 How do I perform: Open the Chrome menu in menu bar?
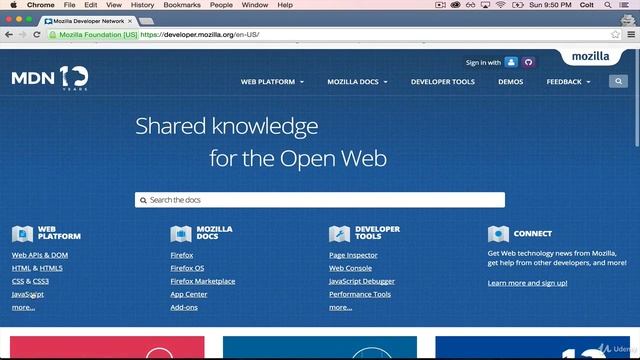pos(40,5)
